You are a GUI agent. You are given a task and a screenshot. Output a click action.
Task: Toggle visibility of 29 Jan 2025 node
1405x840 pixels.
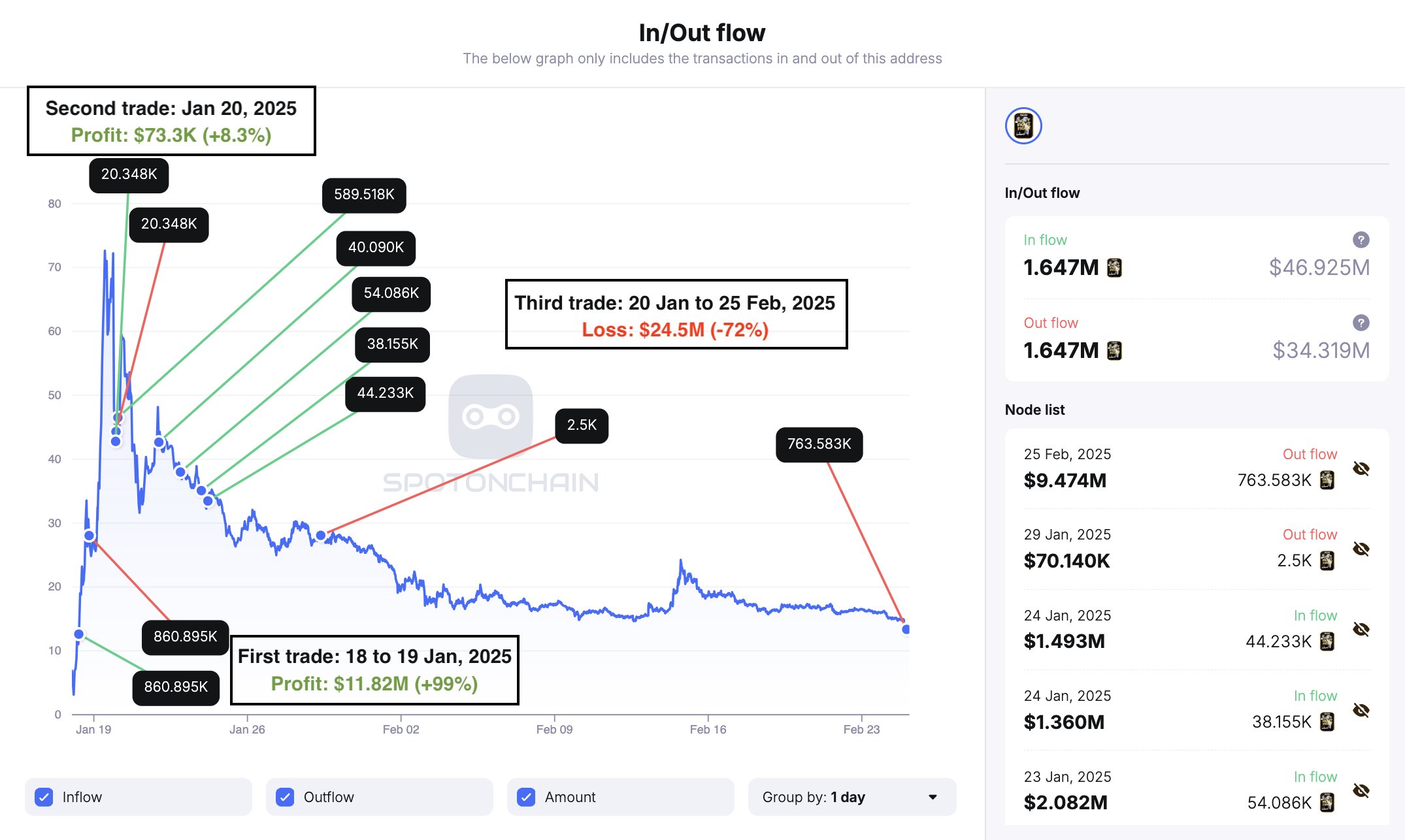pyautogui.click(x=1361, y=549)
